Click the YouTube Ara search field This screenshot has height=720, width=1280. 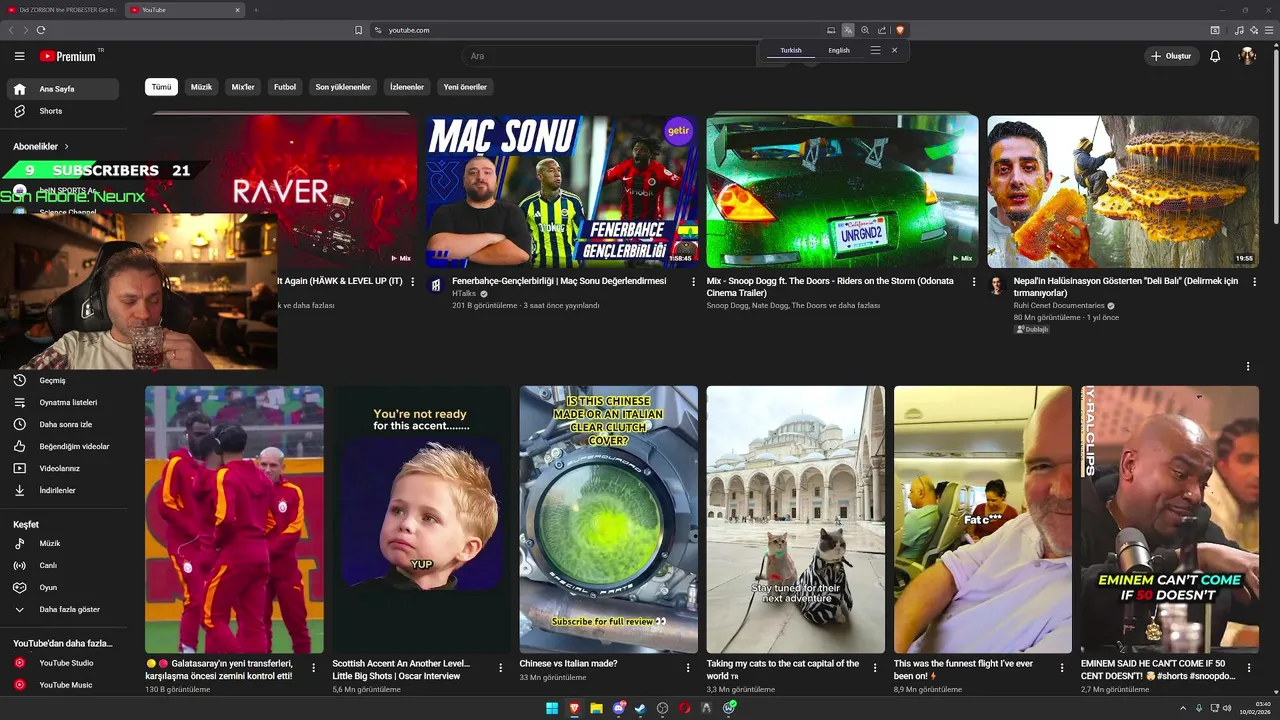[x=610, y=56]
